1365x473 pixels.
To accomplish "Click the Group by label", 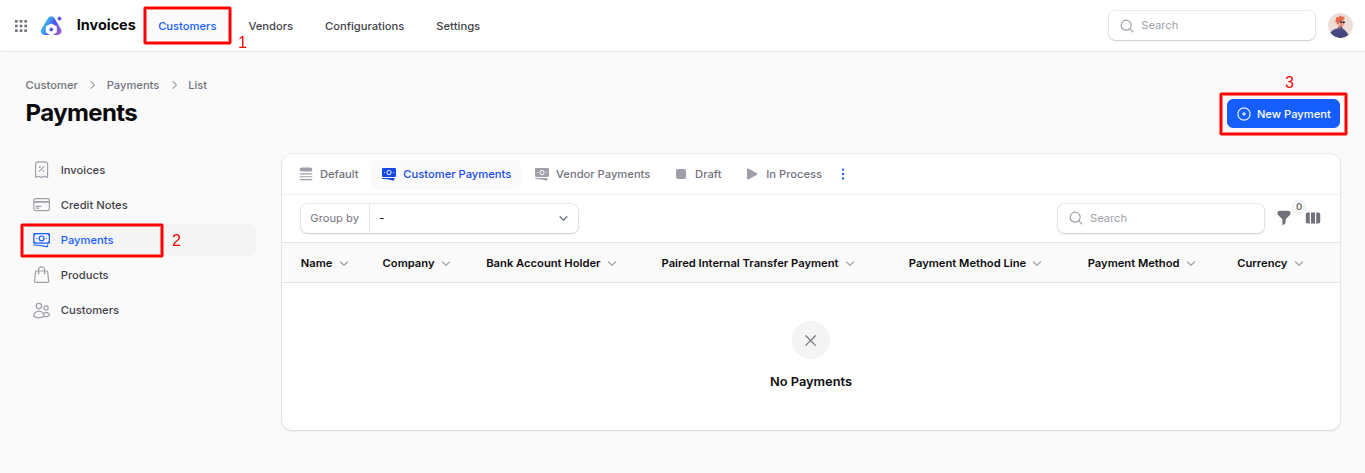I will [335, 218].
